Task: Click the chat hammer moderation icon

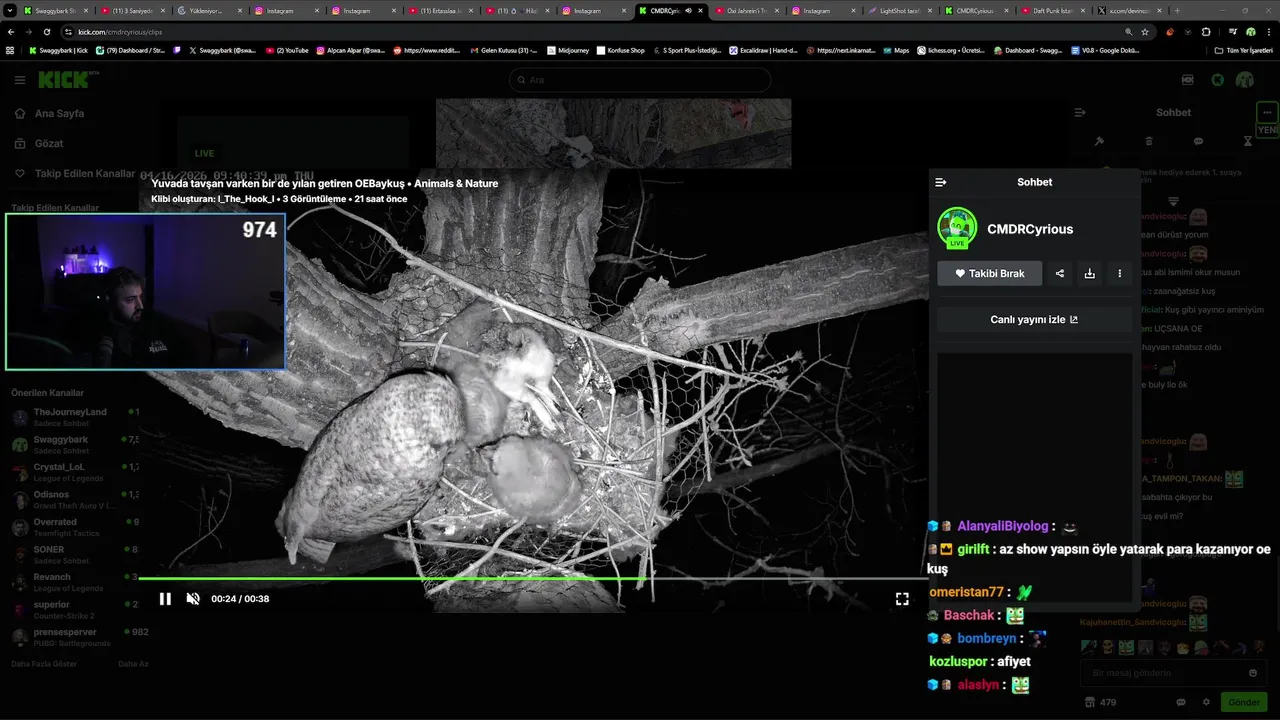Action: pos(1099,141)
